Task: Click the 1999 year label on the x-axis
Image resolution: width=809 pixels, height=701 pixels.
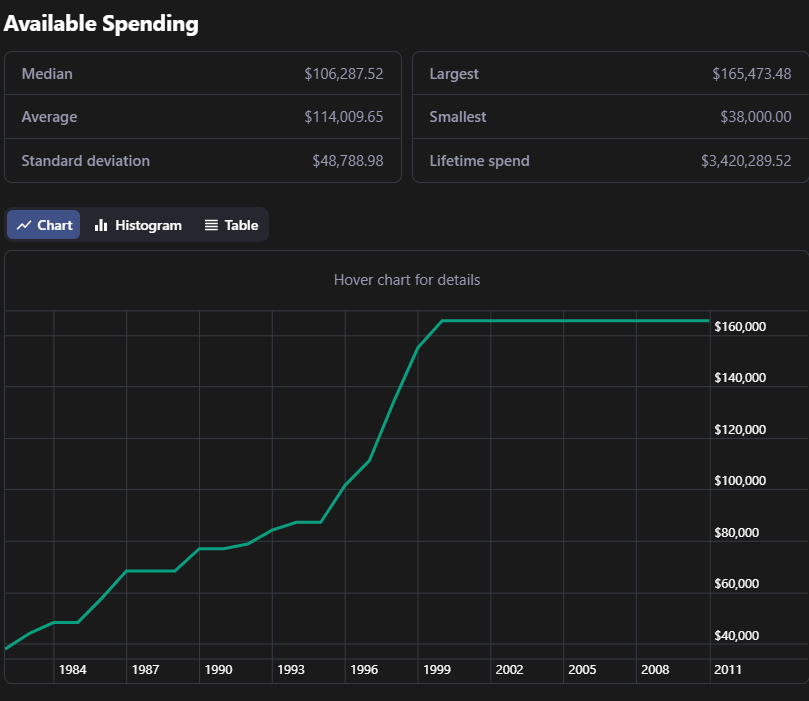Action: pyautogui.click(x=437, y=669)
